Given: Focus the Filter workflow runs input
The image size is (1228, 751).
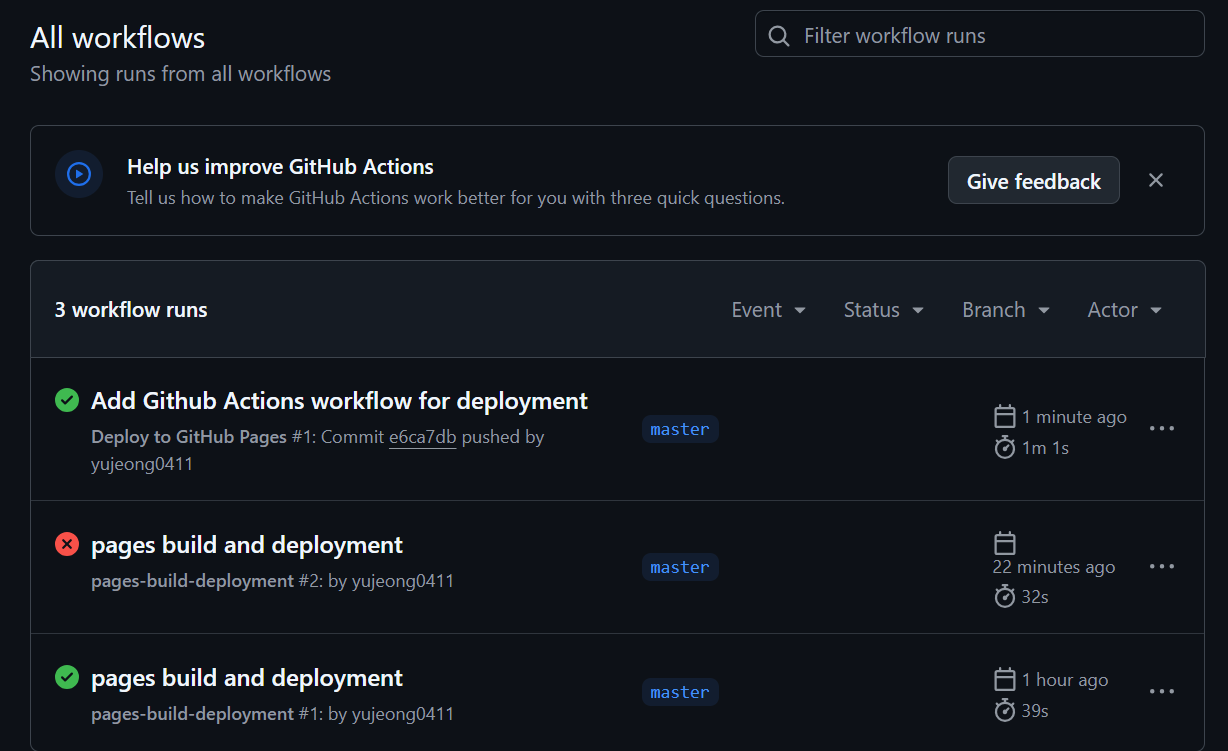Looking at the screenshot, I should pos(979,34).
